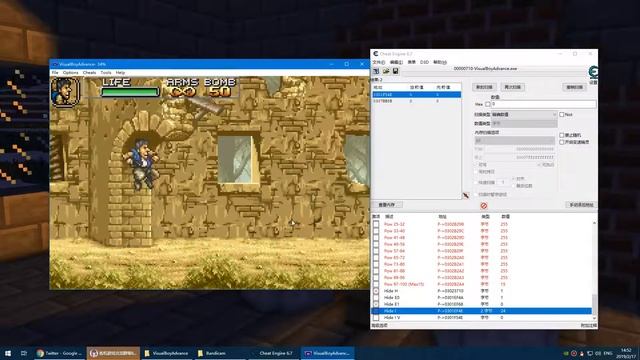Open the scan type dropdown

[x=524, y=115]
